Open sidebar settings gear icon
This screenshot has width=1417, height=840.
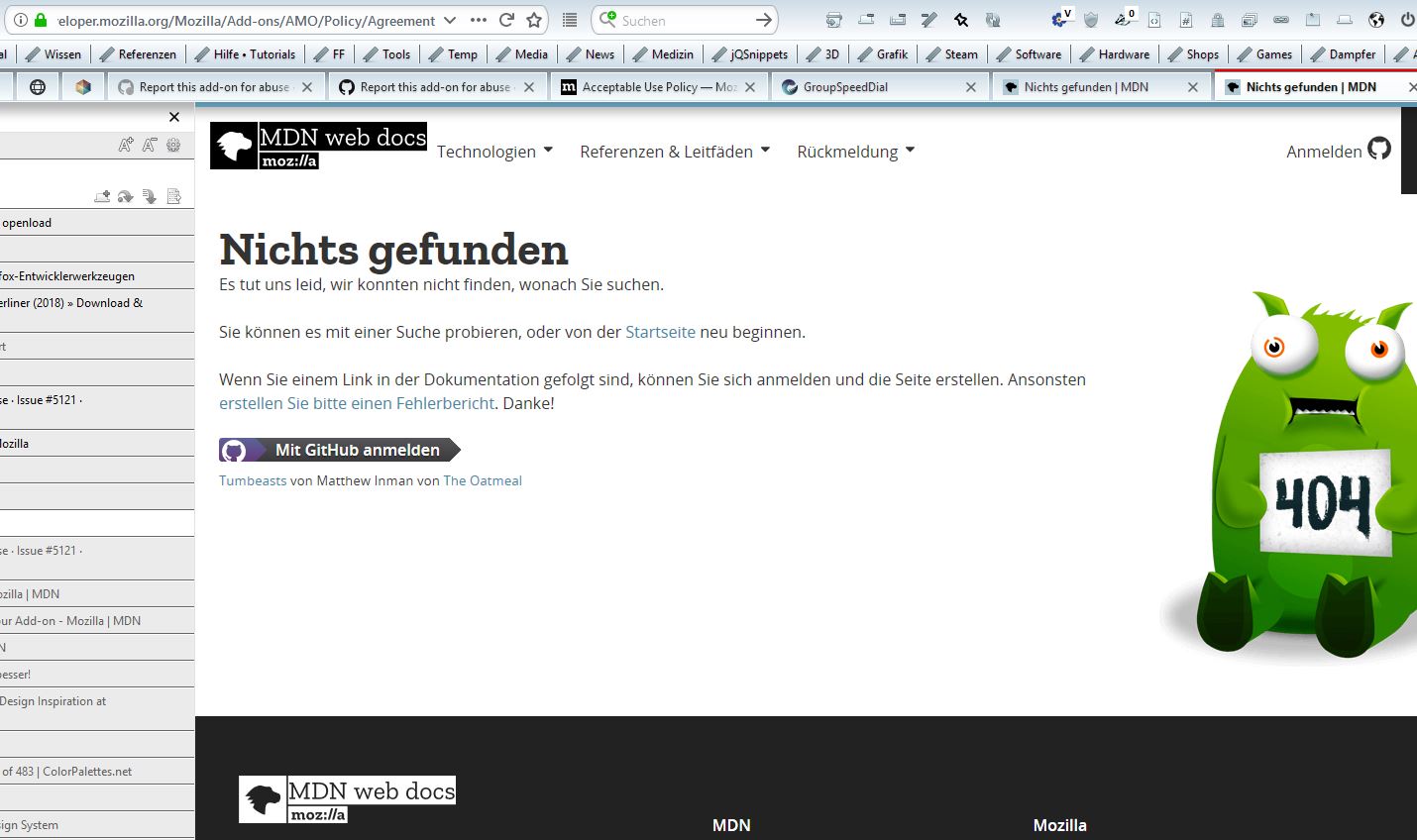pyautogui.click(x=173, y=145)
